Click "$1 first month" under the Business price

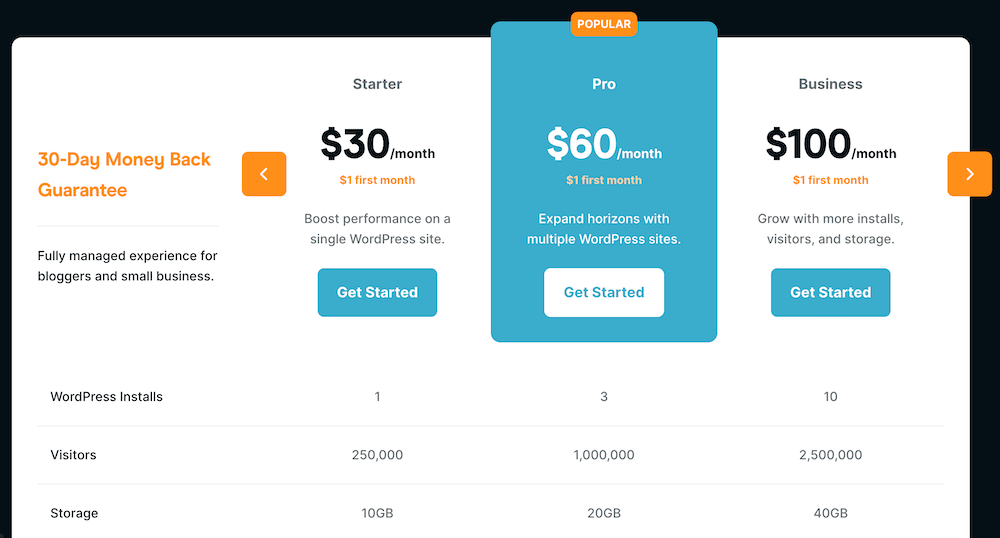(x=830, y=180)
